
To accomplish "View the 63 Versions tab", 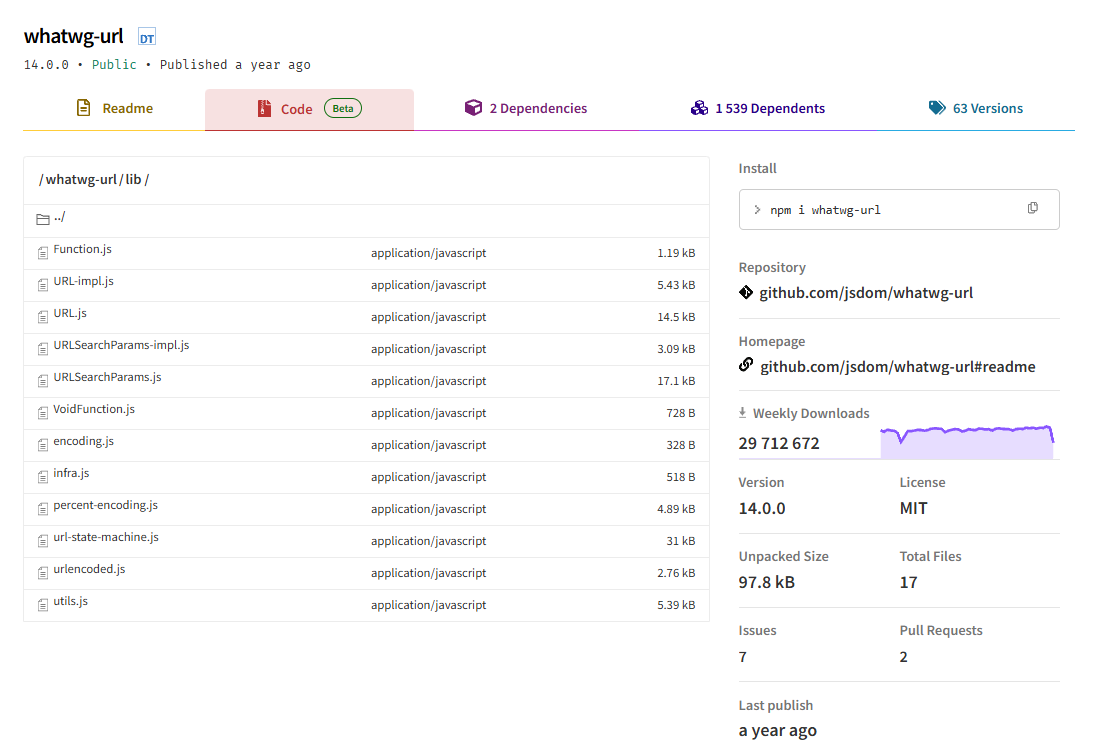I will tap(975, 109).
